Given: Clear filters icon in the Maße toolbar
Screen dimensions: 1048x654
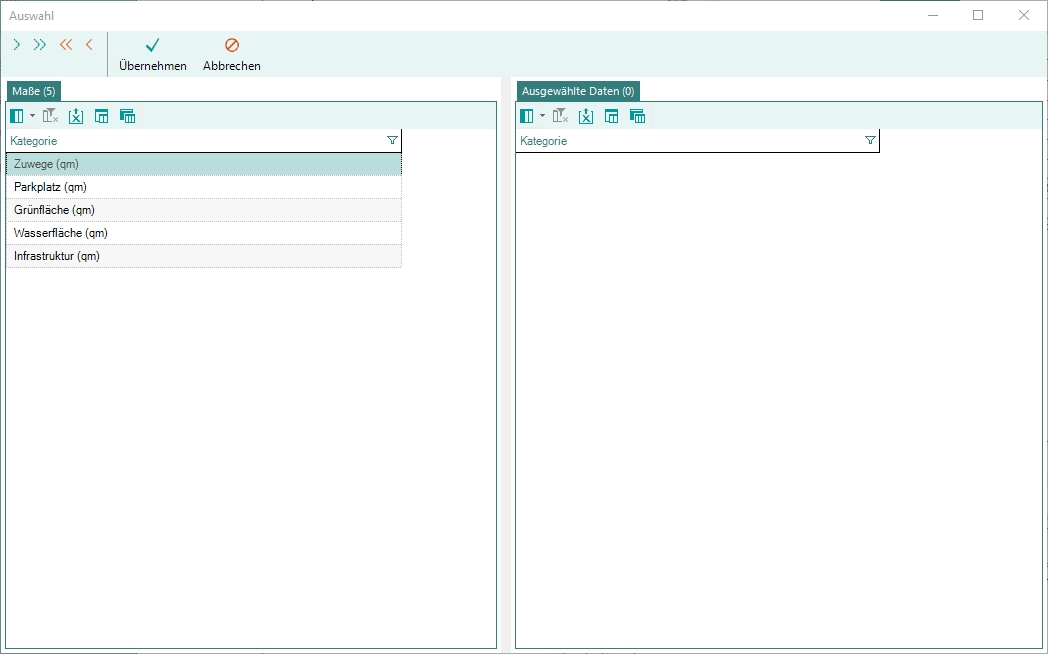Looking at the screenshot, I should pyautogui.click(x=51, y=116).
